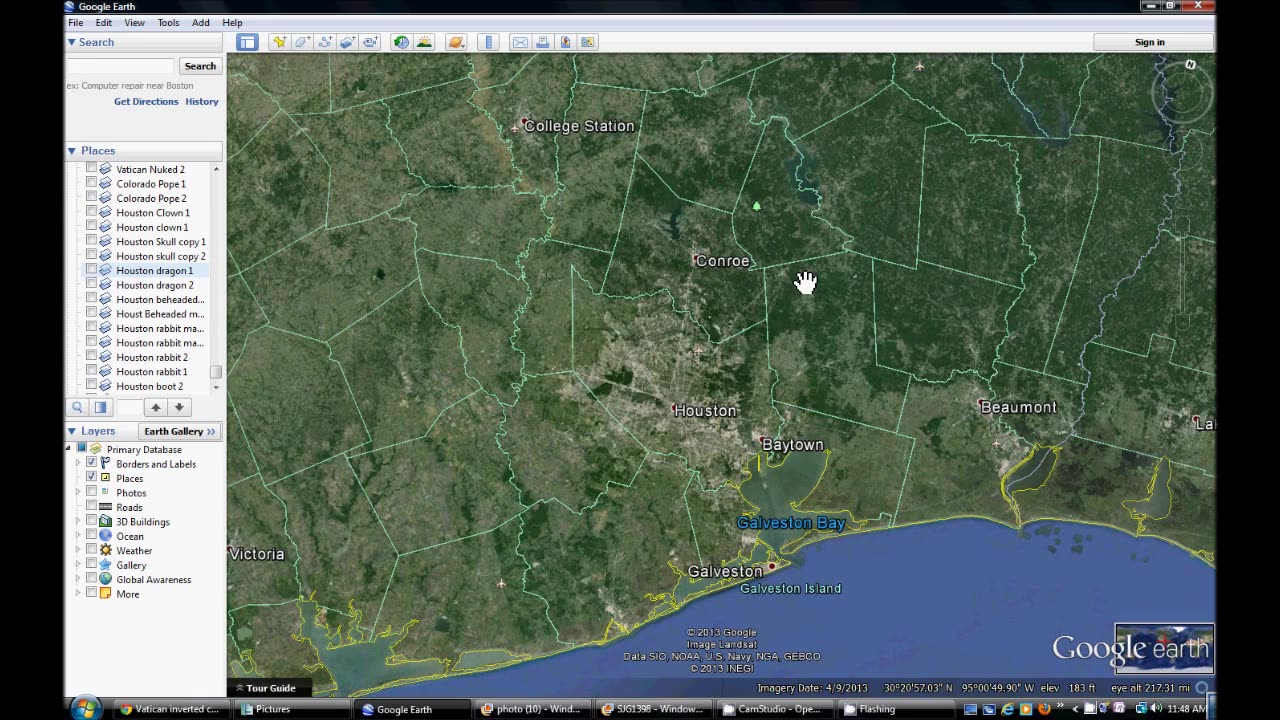
Task: Click the Add Image Overlay tool
Action: (347, 42)
